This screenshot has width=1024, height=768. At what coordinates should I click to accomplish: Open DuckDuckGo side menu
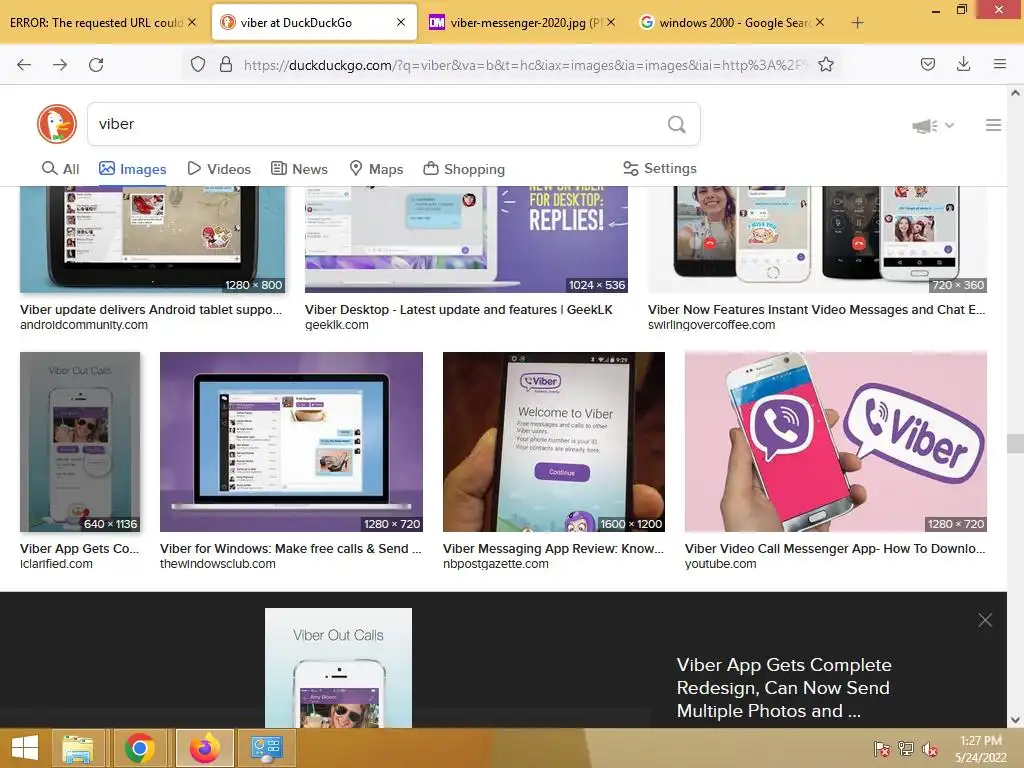pyautogui.click(x=993, y=125)
